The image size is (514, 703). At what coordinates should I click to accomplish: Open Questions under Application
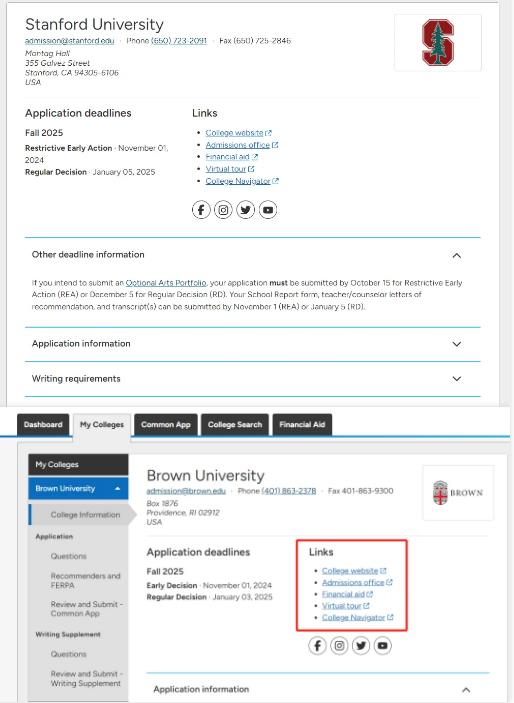click(x=69, y=556)
